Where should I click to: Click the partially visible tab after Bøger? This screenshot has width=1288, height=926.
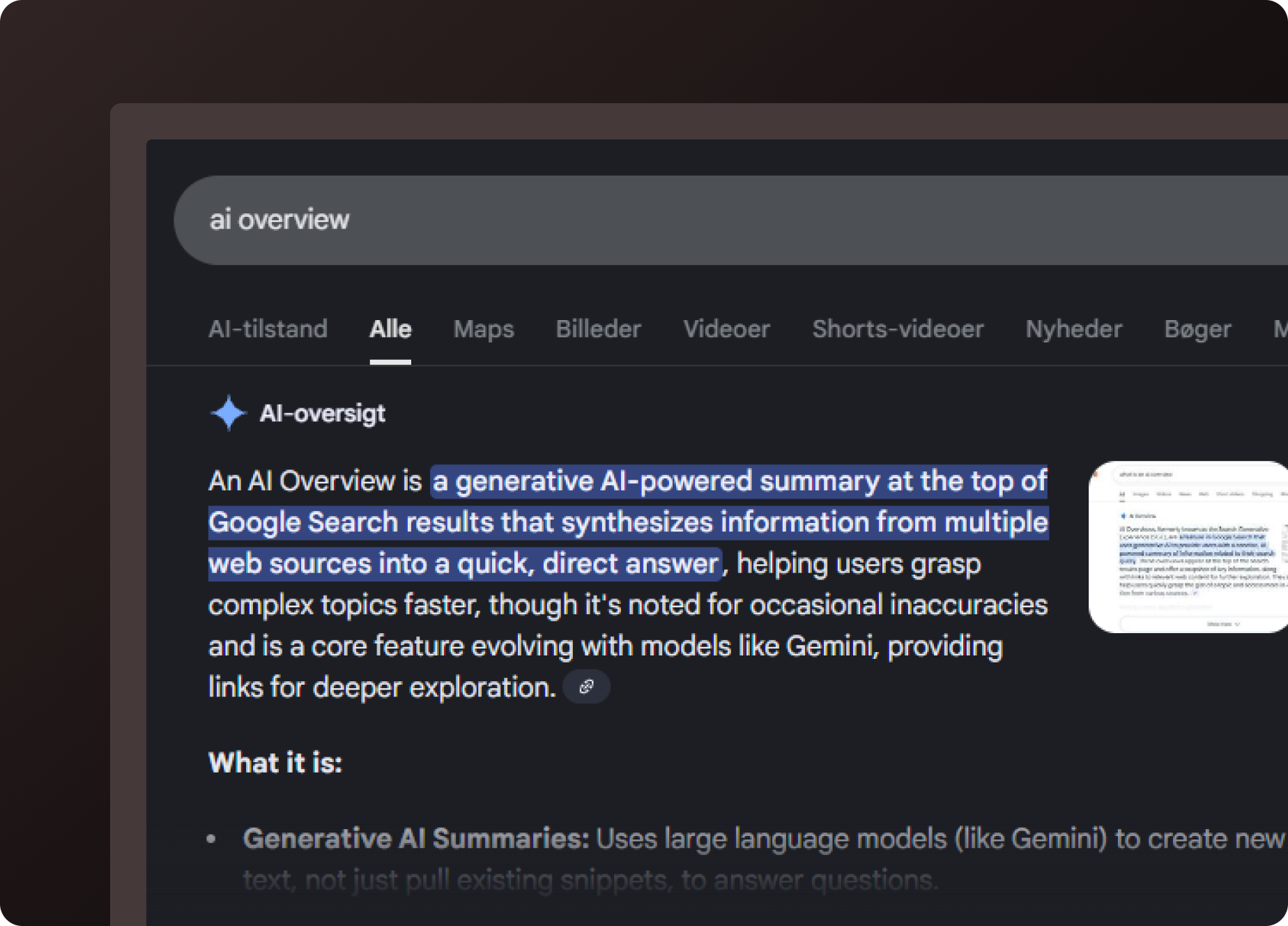click(x=1280, y=329)
